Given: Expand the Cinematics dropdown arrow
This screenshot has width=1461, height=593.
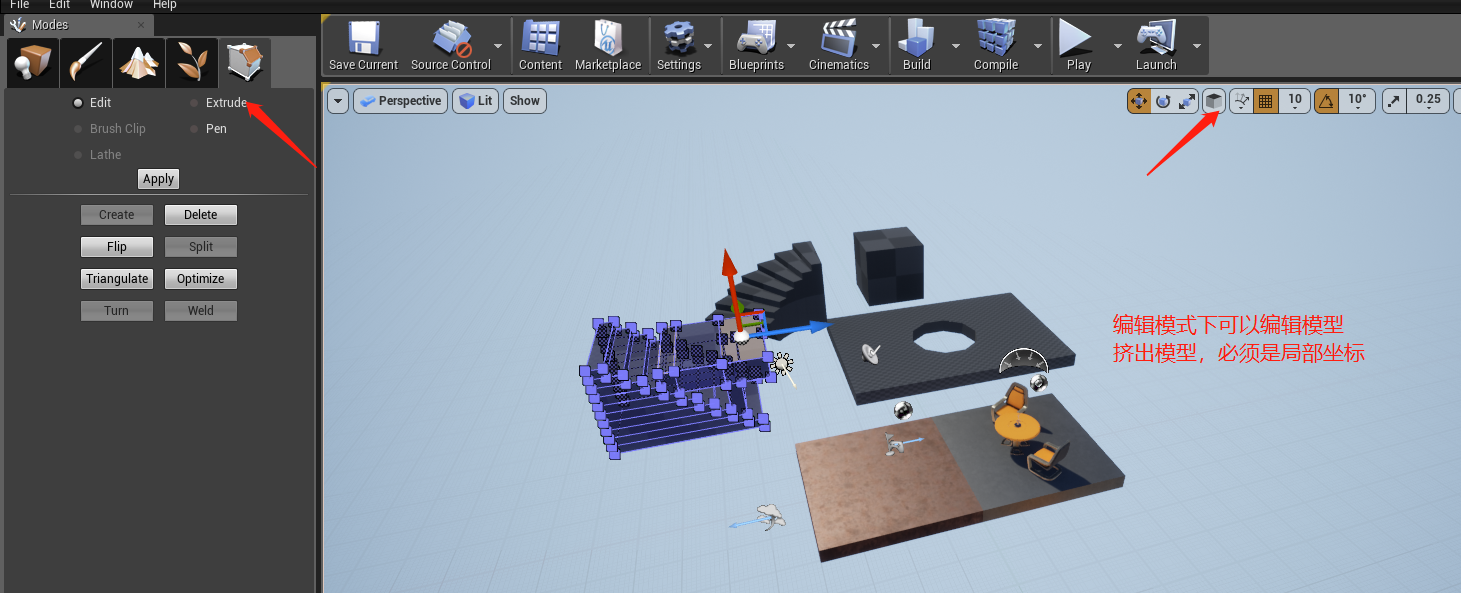Looking at the screenshot, I should point(877,46).
